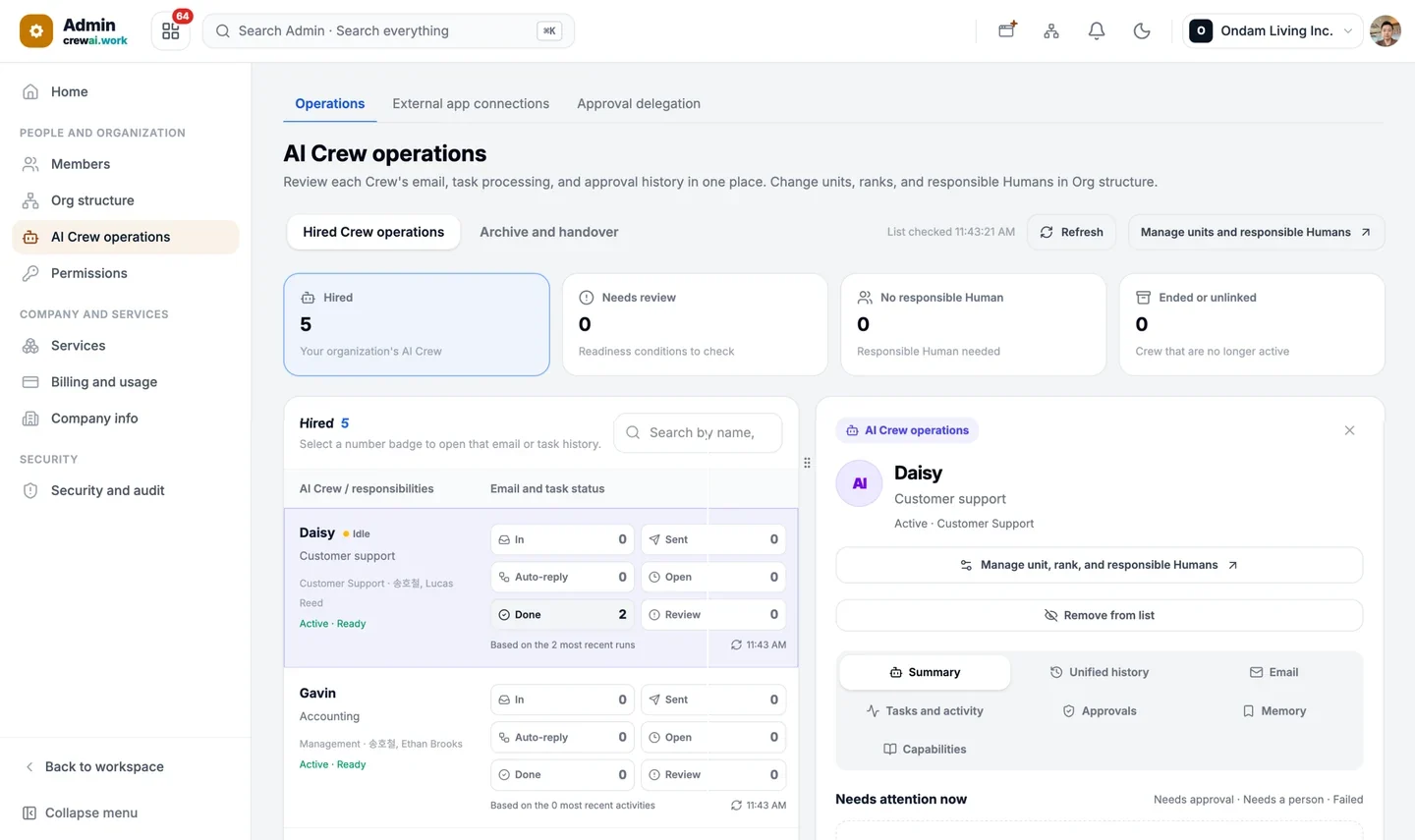Toggle dark mode moon icon
The height and width of the screenshot is (840, 1415).
pyautogui.click(x=1142, y=31)
